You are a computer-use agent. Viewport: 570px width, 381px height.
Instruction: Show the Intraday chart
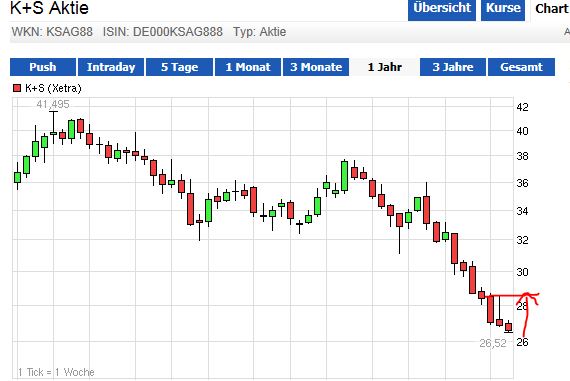pyautogui.click(x=111, y=67)
